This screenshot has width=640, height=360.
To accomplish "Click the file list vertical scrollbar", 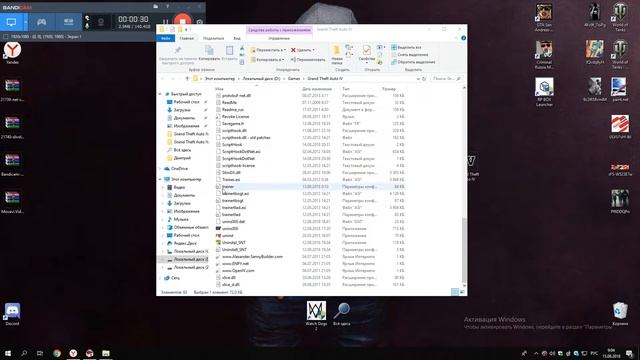I will (464, 250).
